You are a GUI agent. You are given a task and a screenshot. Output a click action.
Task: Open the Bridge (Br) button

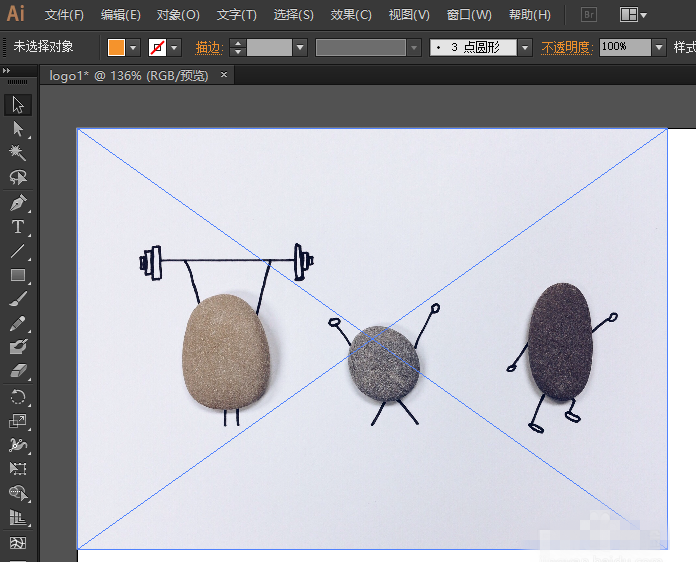click(x=589, y=15)
